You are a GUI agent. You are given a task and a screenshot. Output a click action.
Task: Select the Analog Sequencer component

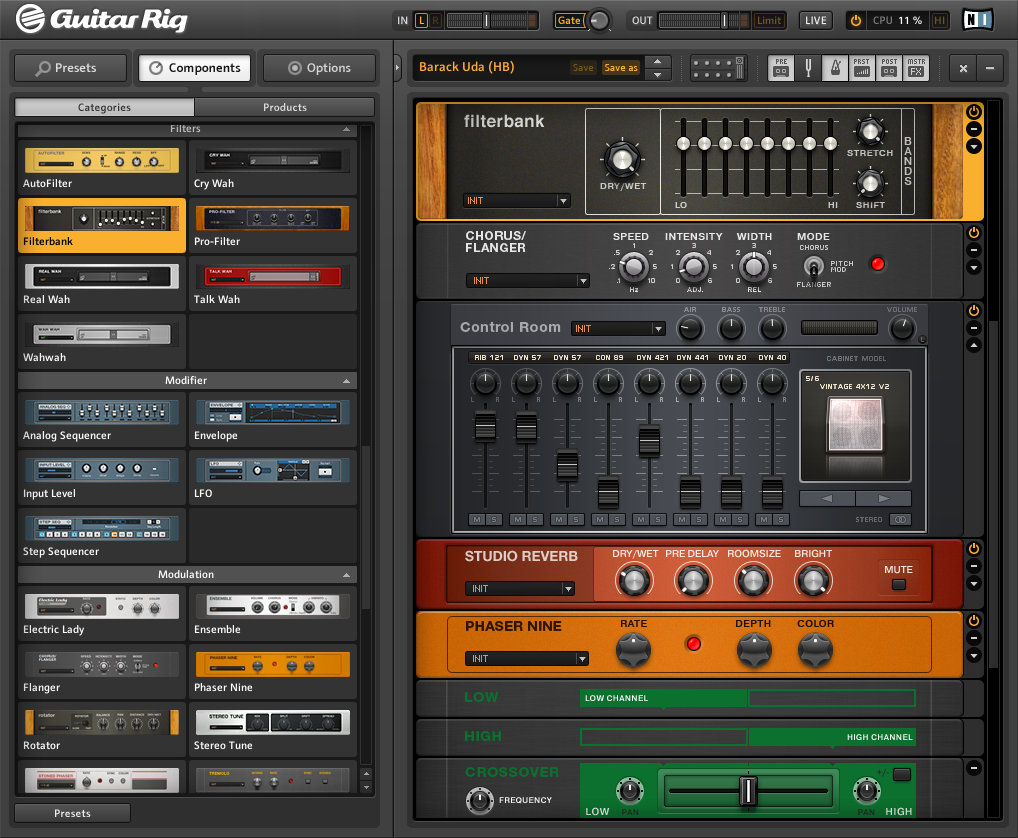pyautogui.click(x=102, y=420)
